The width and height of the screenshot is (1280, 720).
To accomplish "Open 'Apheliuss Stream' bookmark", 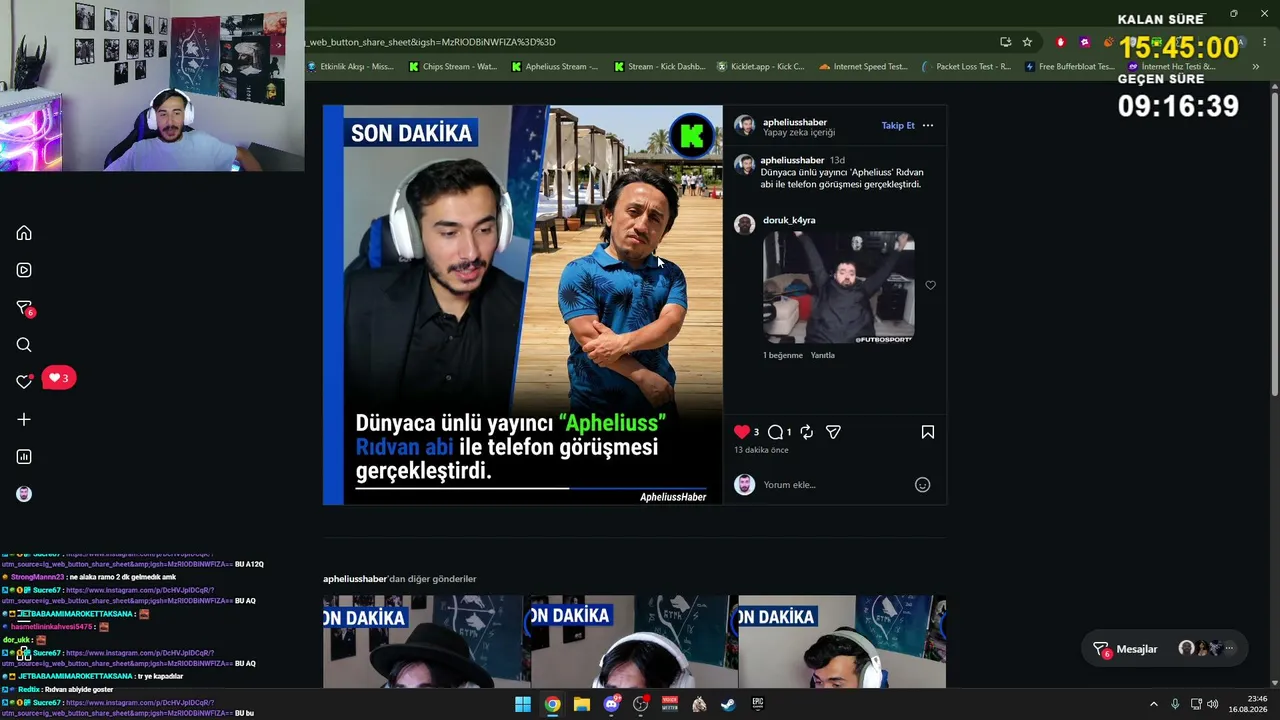I will [x=555, y=67].
